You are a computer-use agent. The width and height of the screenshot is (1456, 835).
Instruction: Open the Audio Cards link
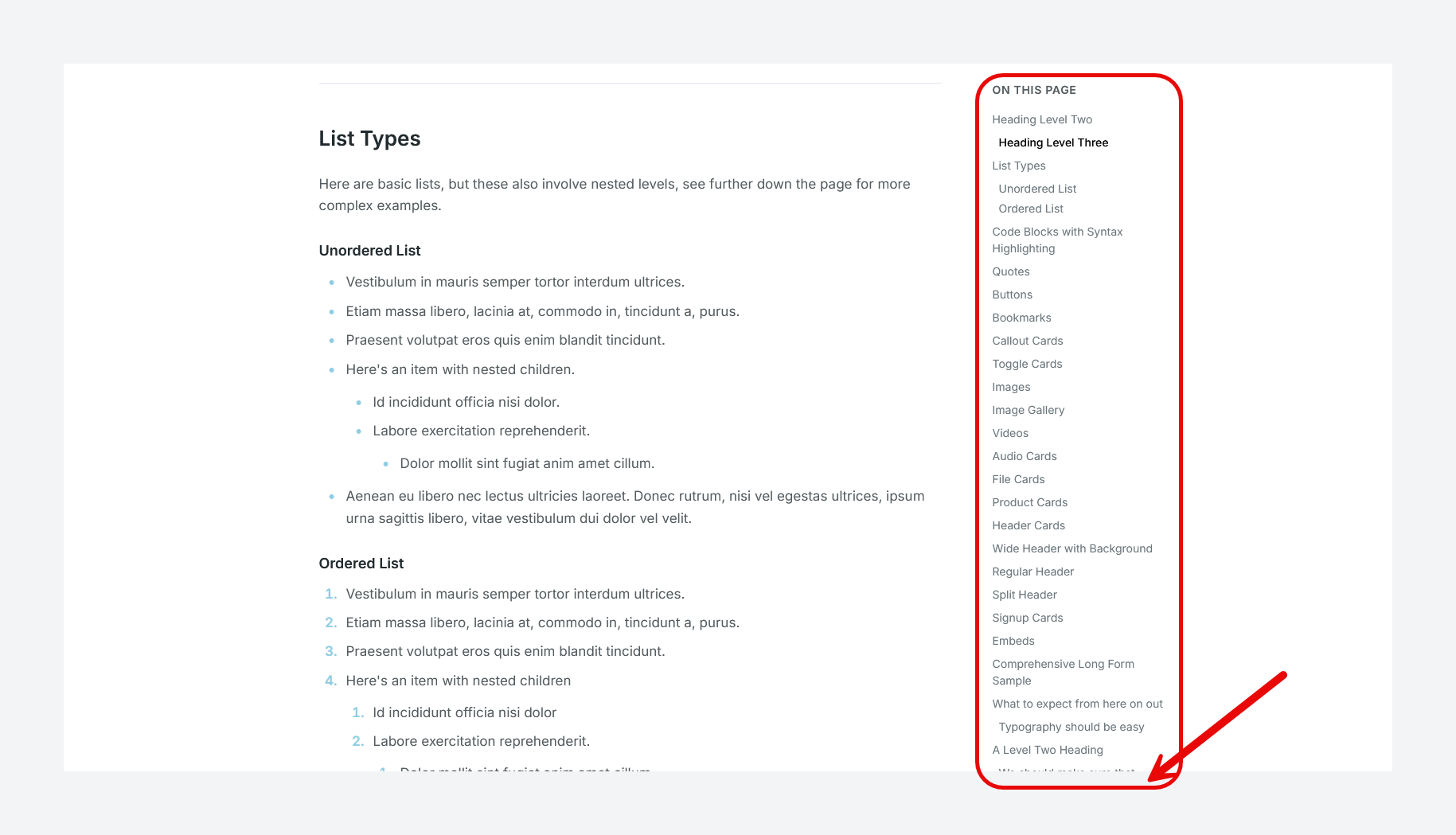pyautogui.click(x=1025, y=456)
